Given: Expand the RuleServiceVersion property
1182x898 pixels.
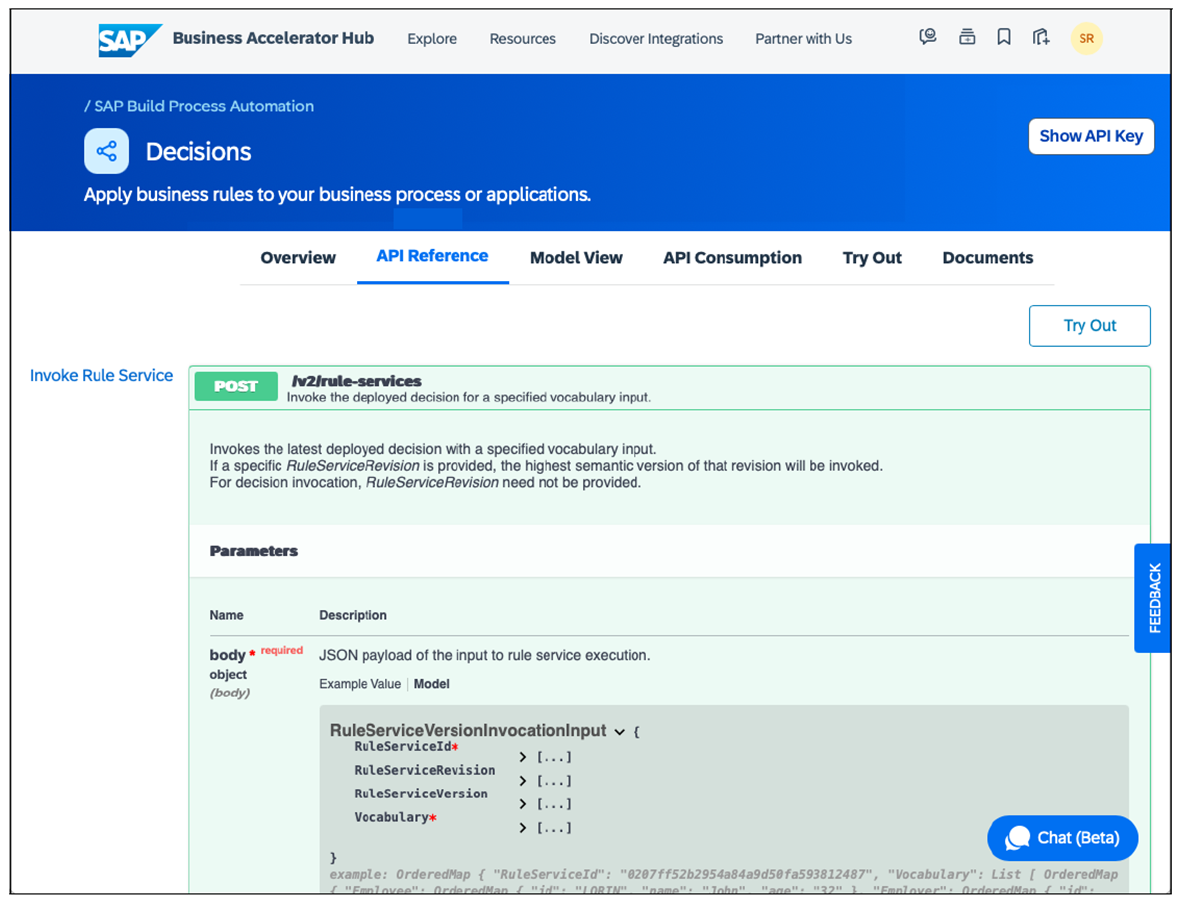Looking at the screenshot, I should 523,805.
